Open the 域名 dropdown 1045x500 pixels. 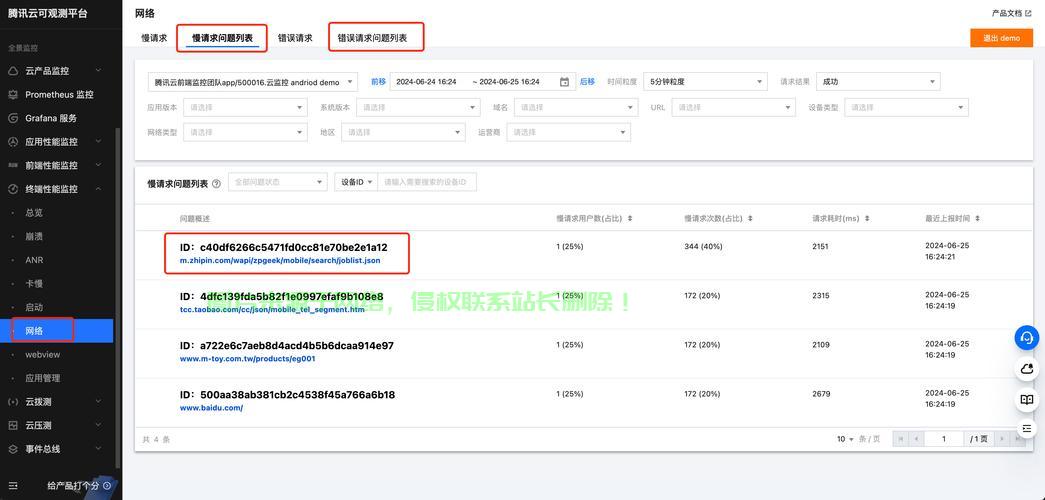(576, 107)
